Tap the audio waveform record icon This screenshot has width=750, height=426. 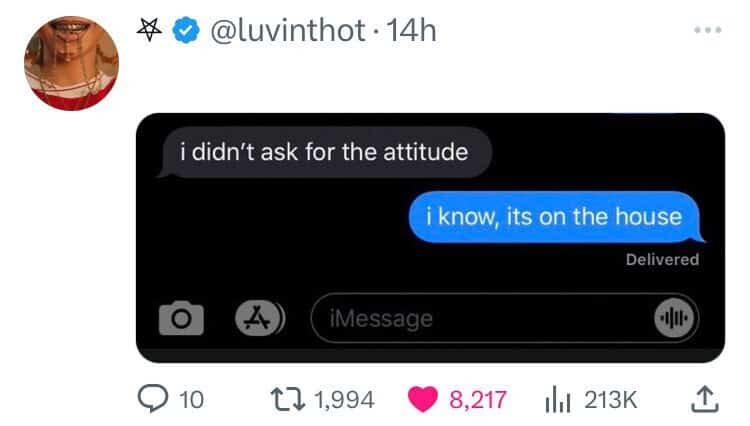tap(674, 318)
